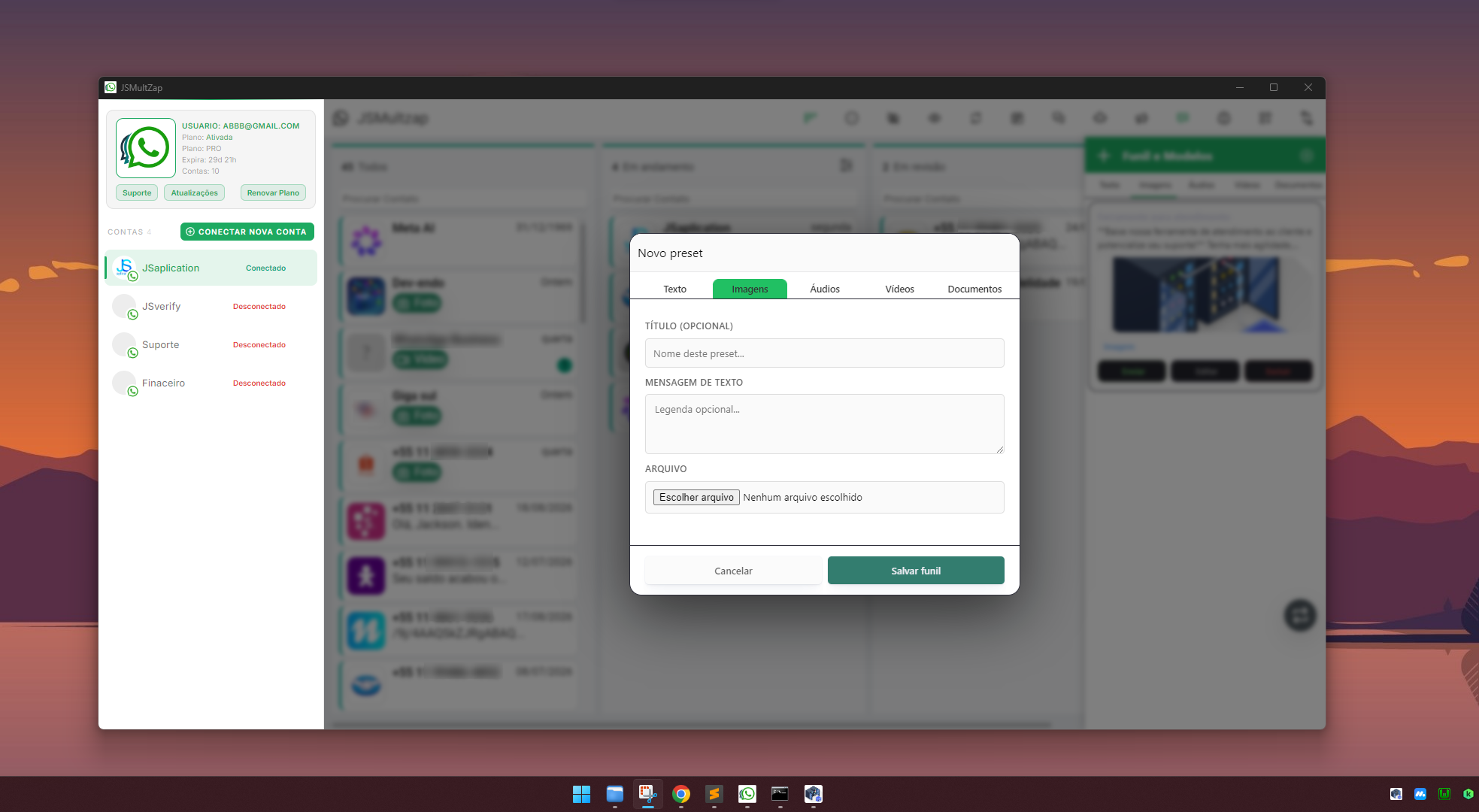Click Conectar Nova Conta button
This screenshot has width=1479, height=812.
click(247, 232)
